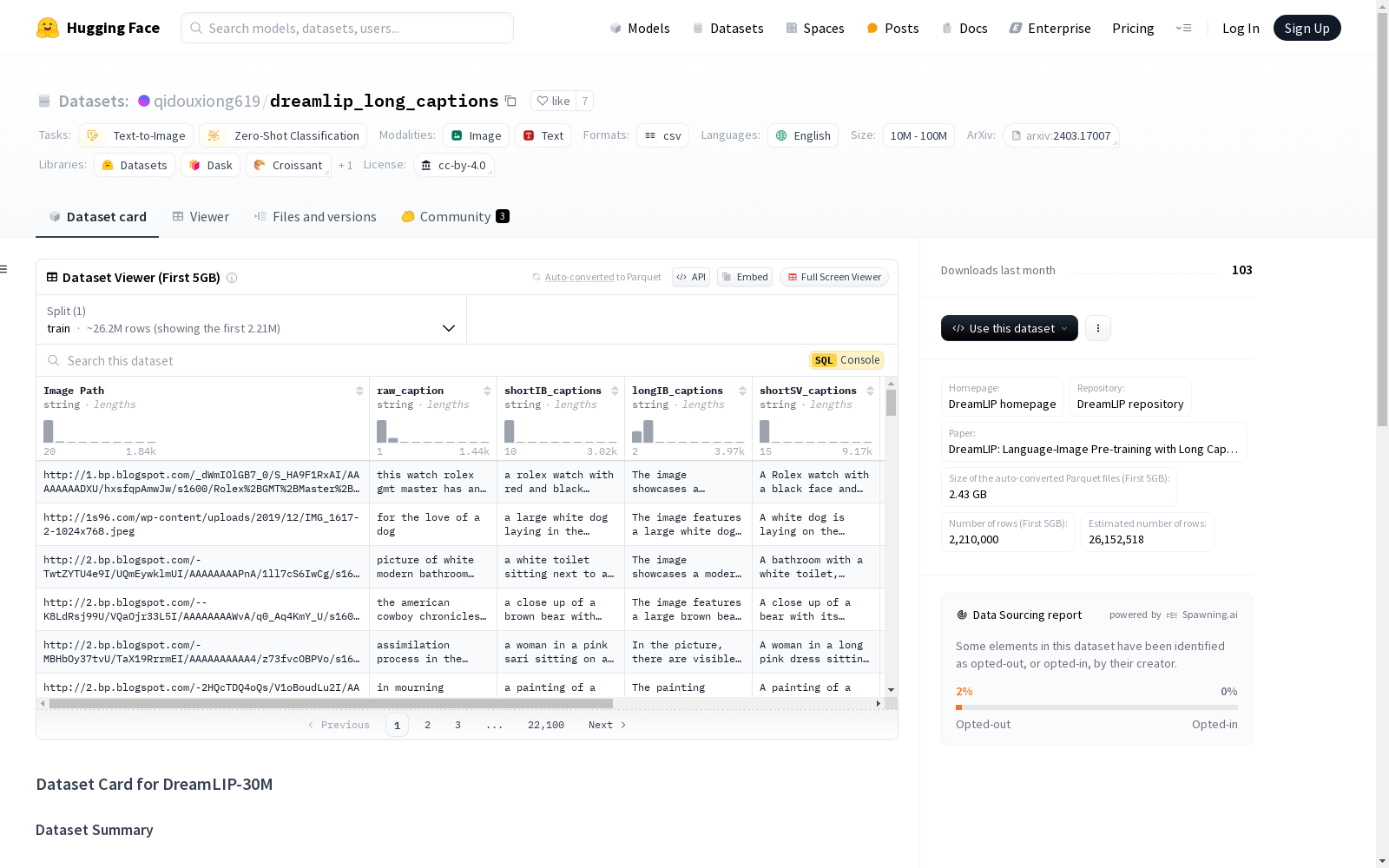The height and width of the screenshot is (868, 1389).
Task: Jump to page 22,100 of the table
Action: 546,725
